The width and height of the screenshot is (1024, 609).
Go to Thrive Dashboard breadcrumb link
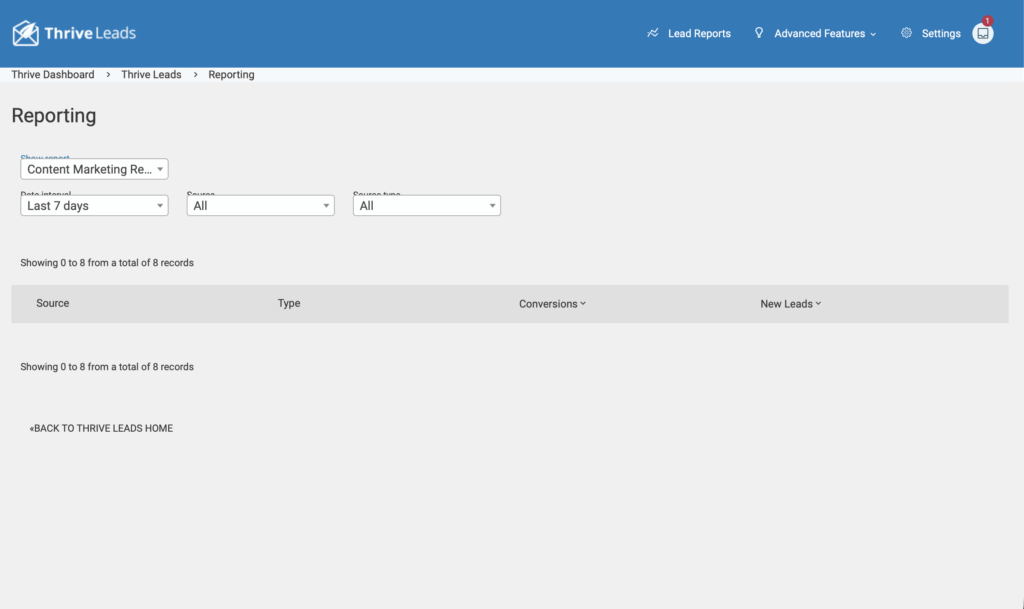click(x=53, y=75)
